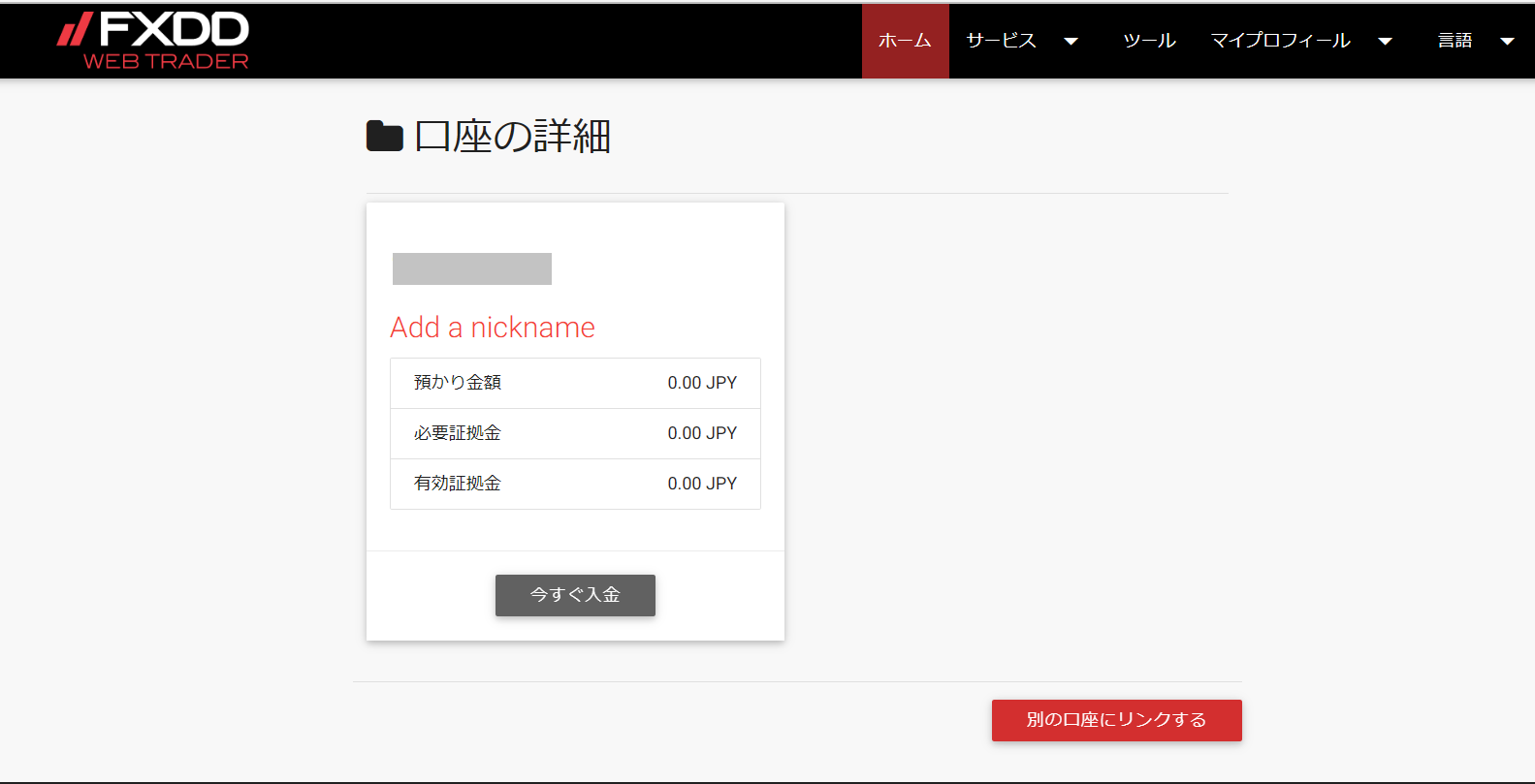Select the 有効証拠金 row label
Screen dimensions: 1535x784
click(x=458, y=484)
